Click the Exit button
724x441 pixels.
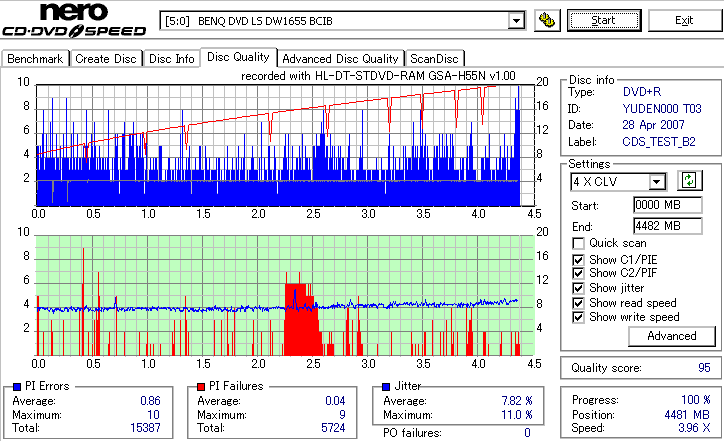click(684, 21)
